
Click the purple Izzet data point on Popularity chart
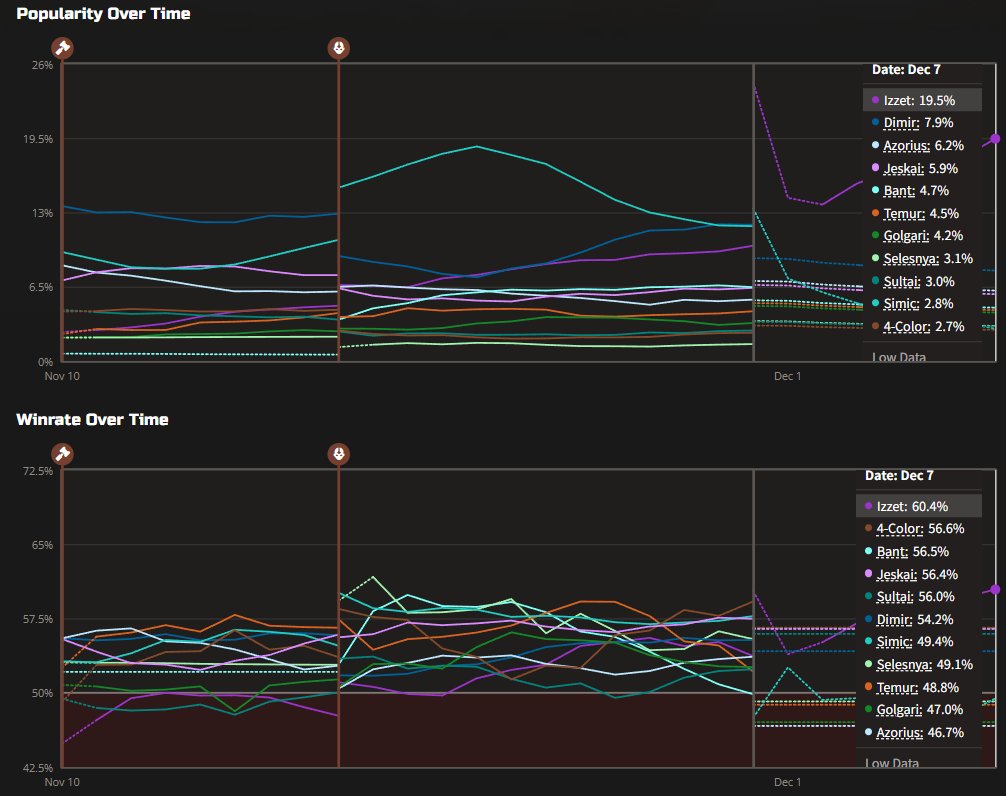coord(995,139)
